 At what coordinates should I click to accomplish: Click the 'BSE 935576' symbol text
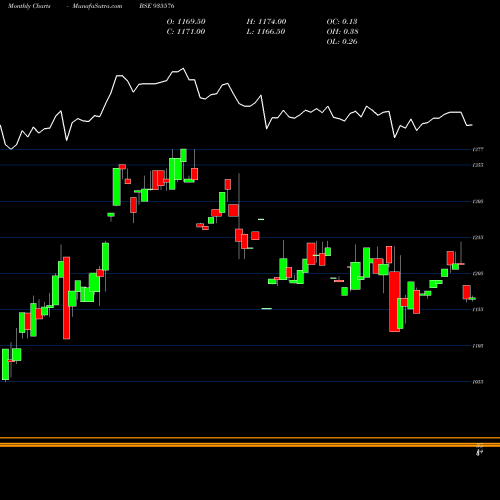157,6
